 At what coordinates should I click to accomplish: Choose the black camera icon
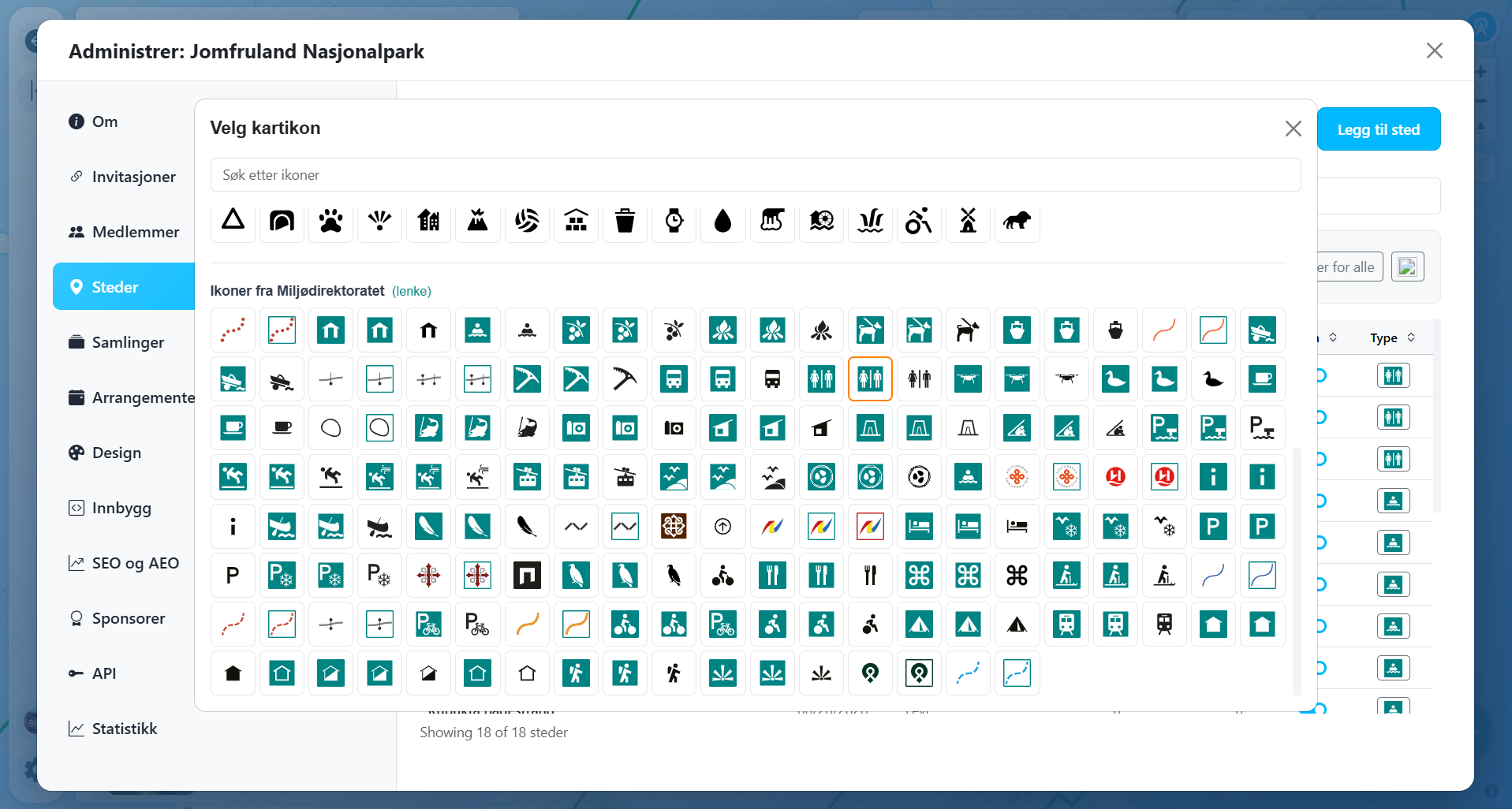(674, 428)
